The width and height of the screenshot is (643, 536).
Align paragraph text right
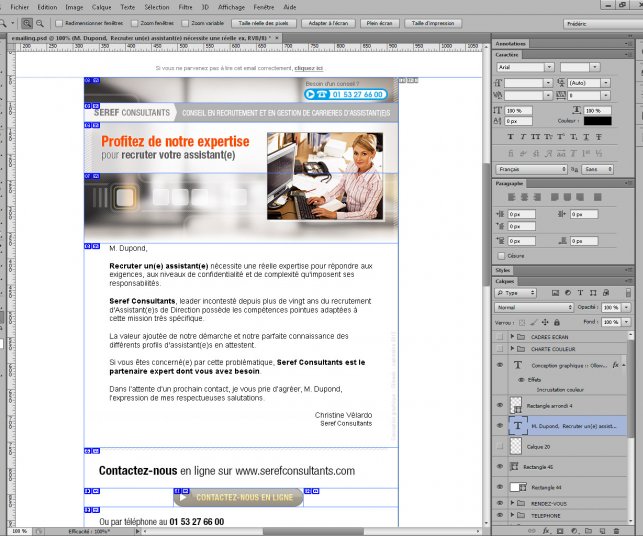537,197
